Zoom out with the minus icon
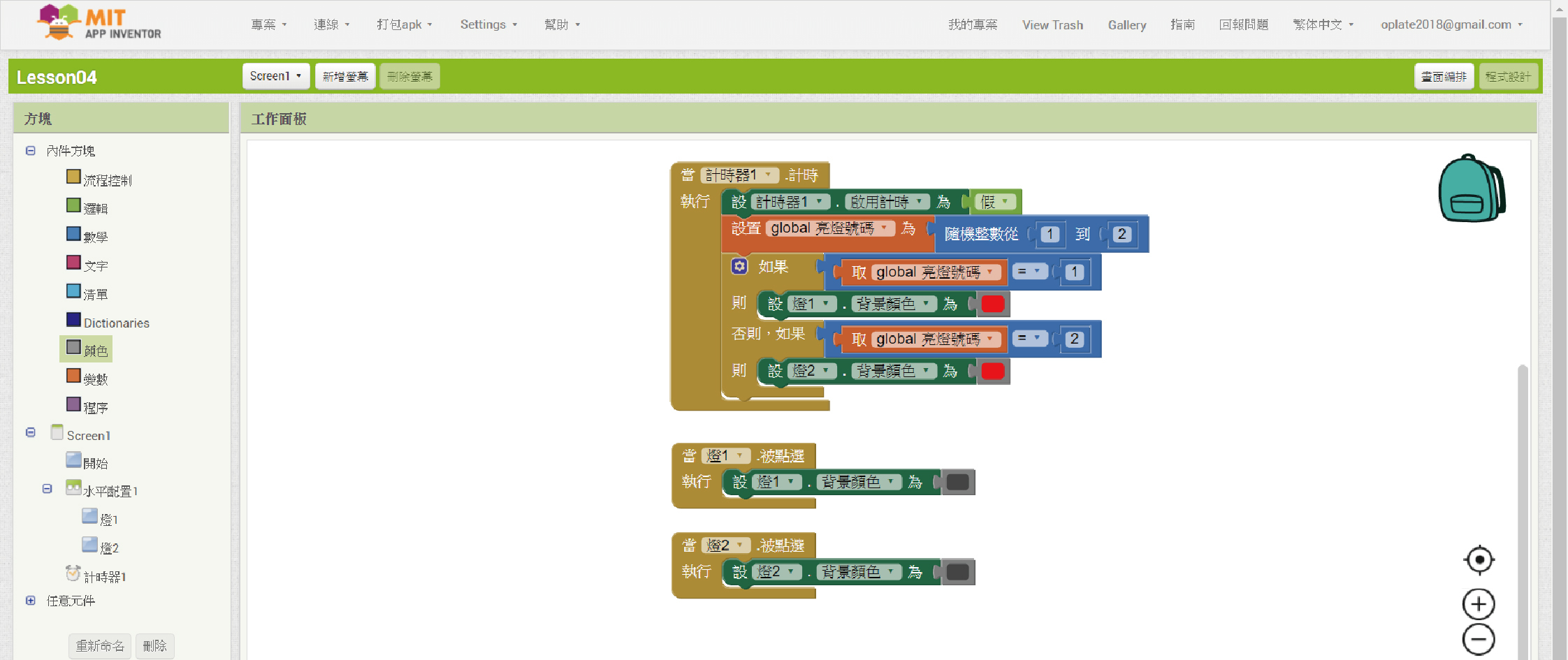The width and height of the screenshot is (1568, 660). pyautogui.click(x=1479, y=639)
